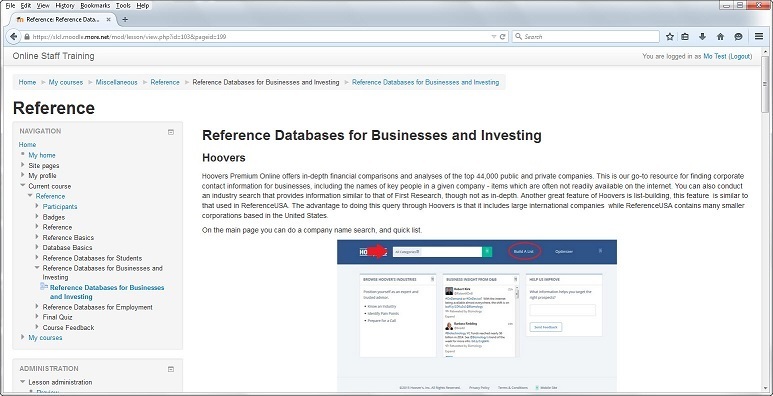773x396 pixels.
Task: Expand the Final Quiz node
Action: coord(37,317)
